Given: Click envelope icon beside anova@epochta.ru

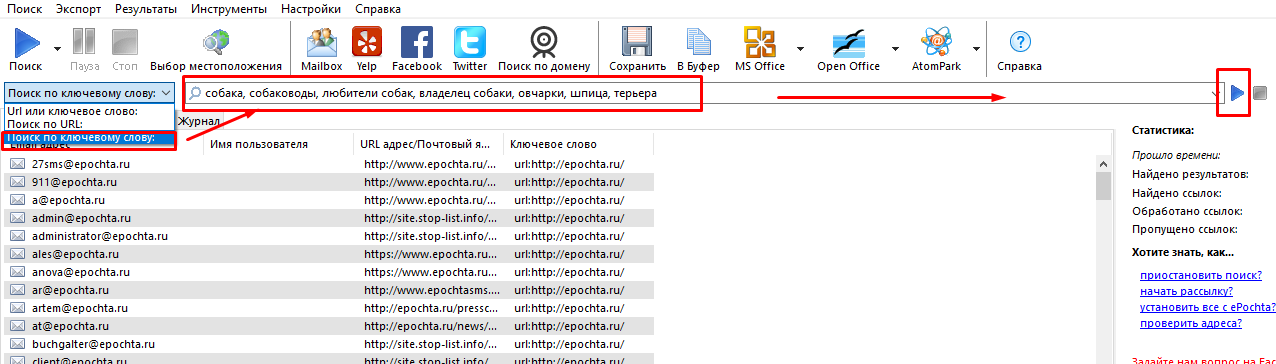Looking at the screenshot, I should [x=18, y=271].
